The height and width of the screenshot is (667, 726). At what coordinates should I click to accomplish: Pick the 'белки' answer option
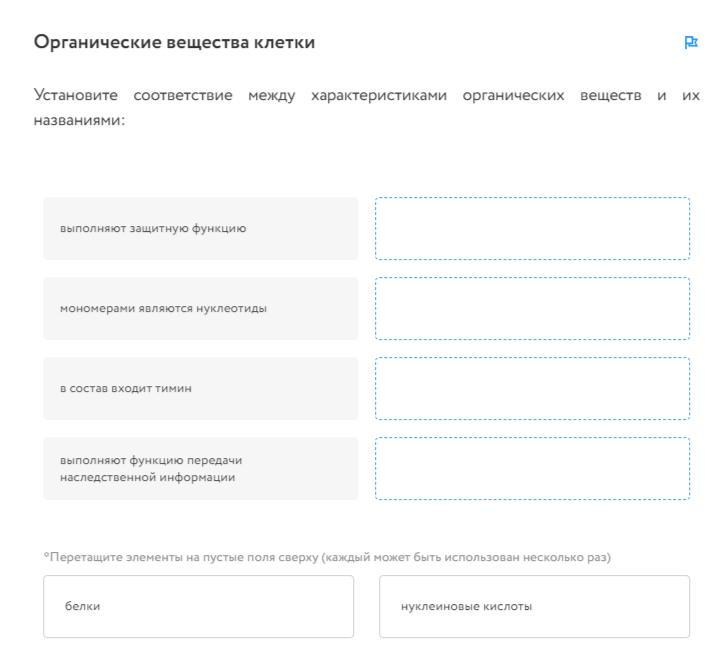tap(198, 606)
